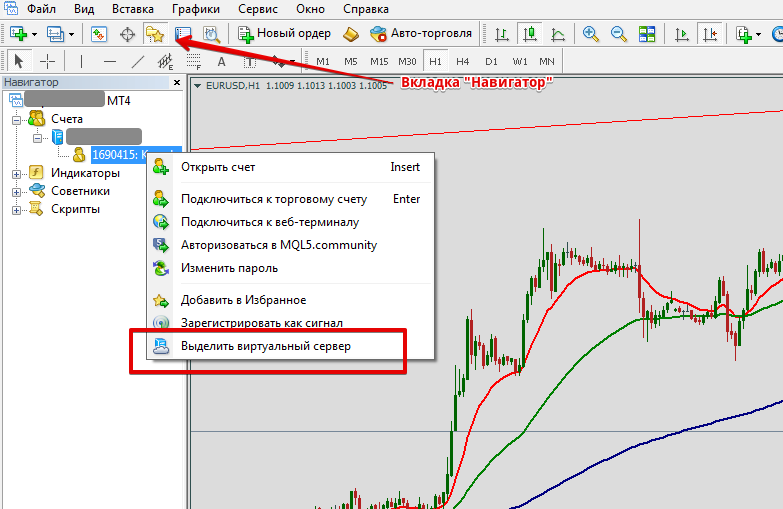
Task: Open the Справка menu
Action: click(x=366, y=9)
